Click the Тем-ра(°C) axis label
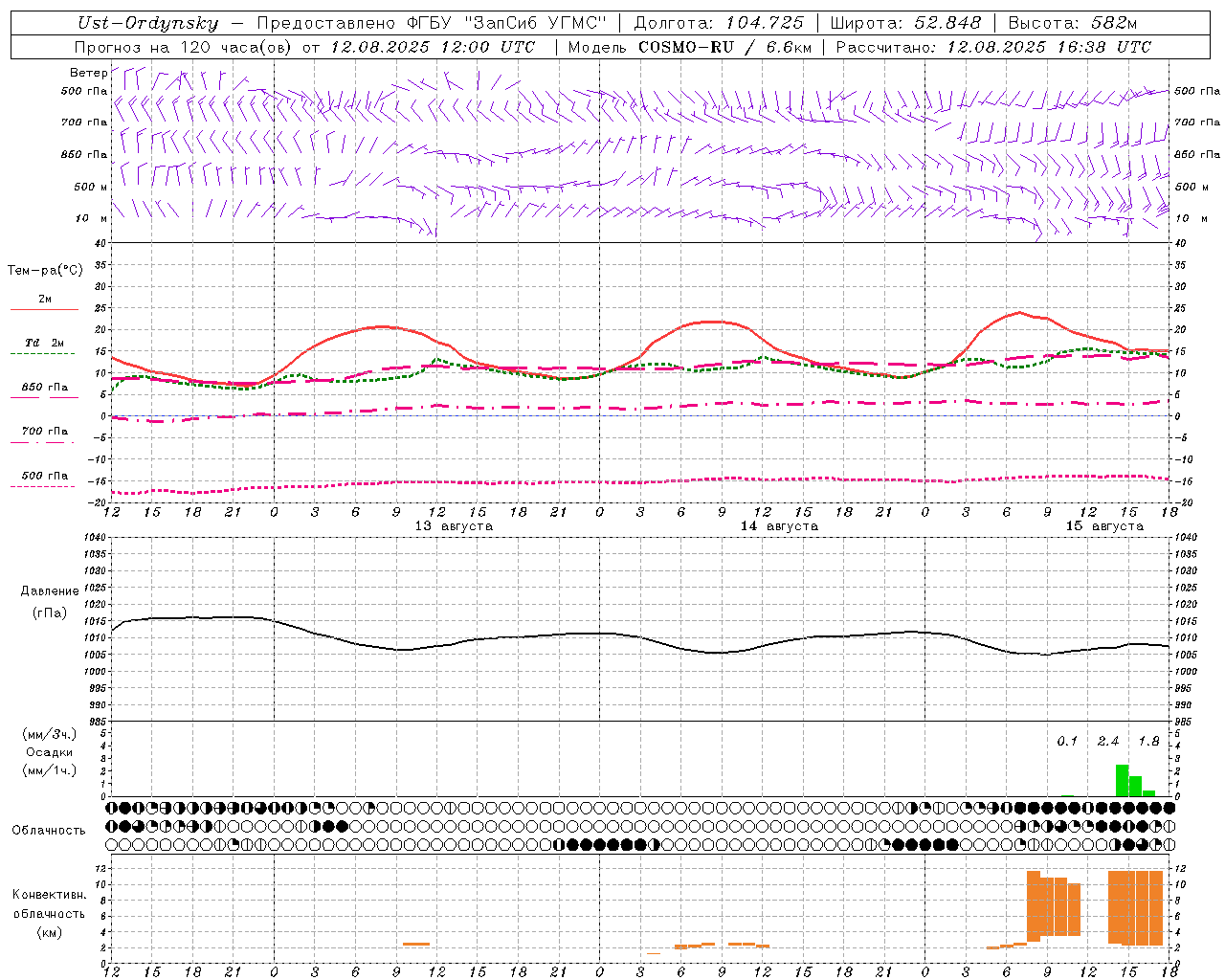This screenshot has width=1225, height=980. [x=45, y=271]
